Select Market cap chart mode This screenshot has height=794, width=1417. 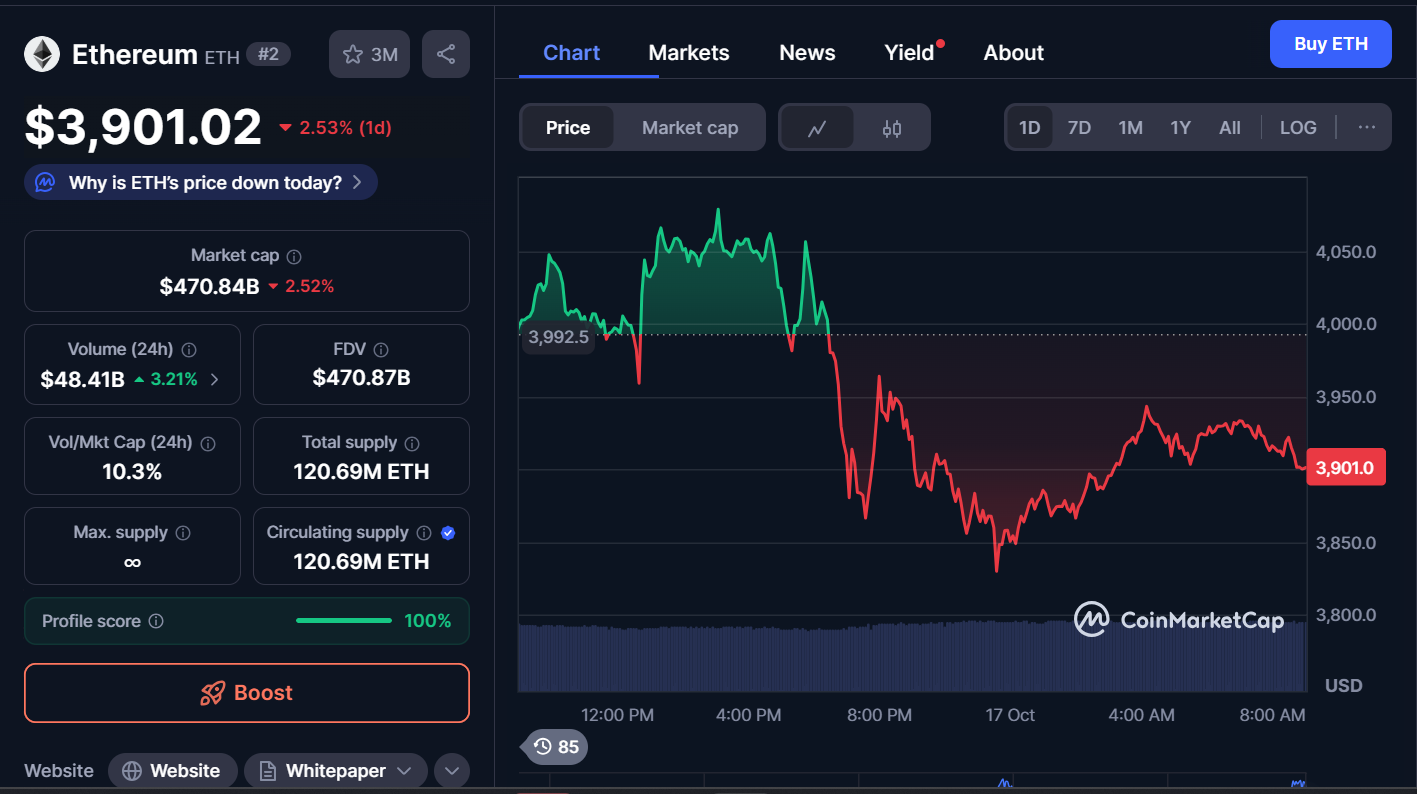point(690,128)
